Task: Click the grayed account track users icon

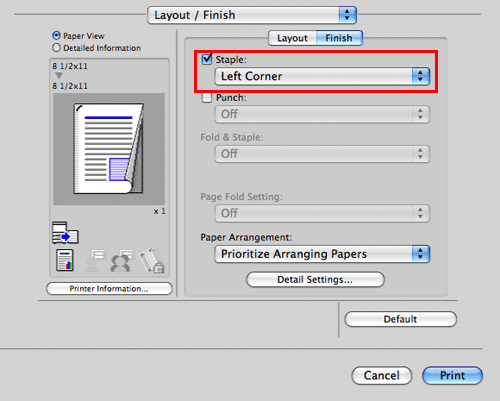Action: click(x=122, y=261)
